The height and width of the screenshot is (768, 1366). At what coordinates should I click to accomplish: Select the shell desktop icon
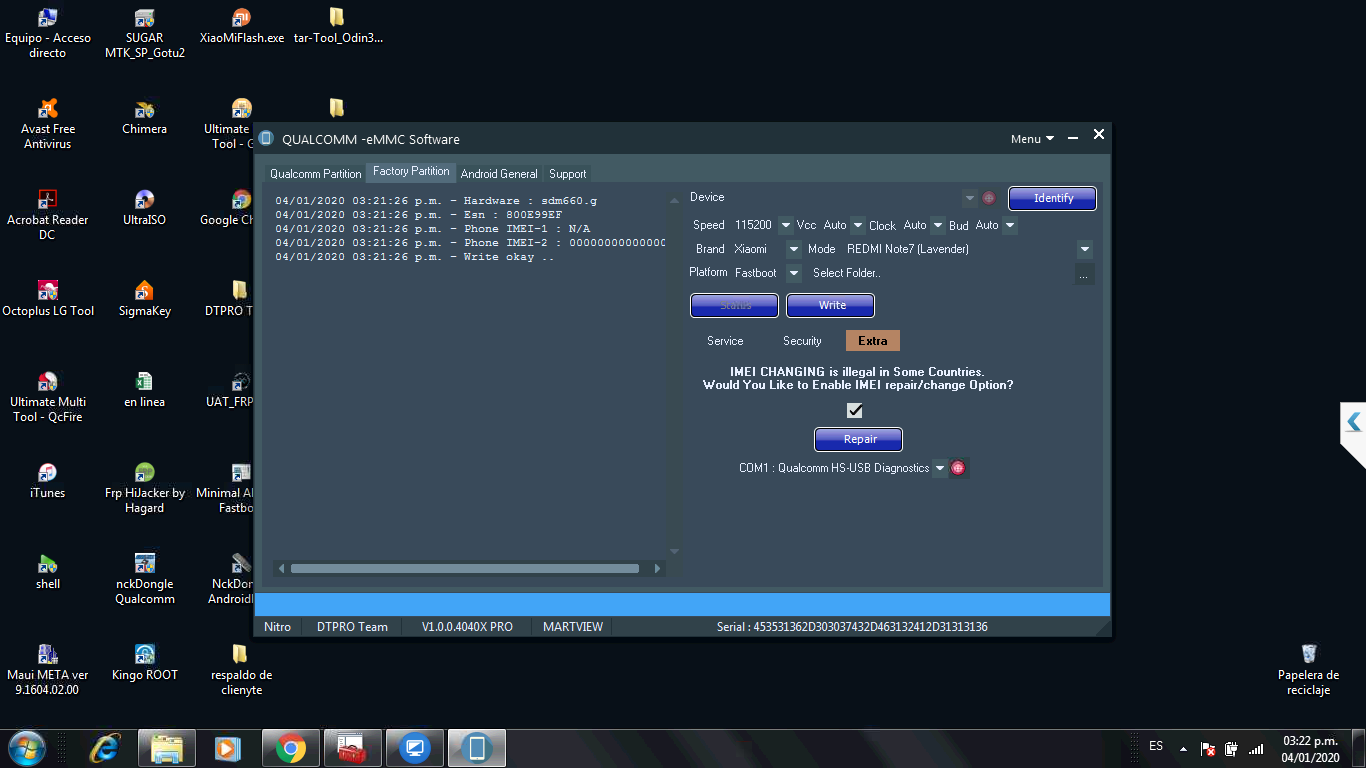(x=48, y=572)
